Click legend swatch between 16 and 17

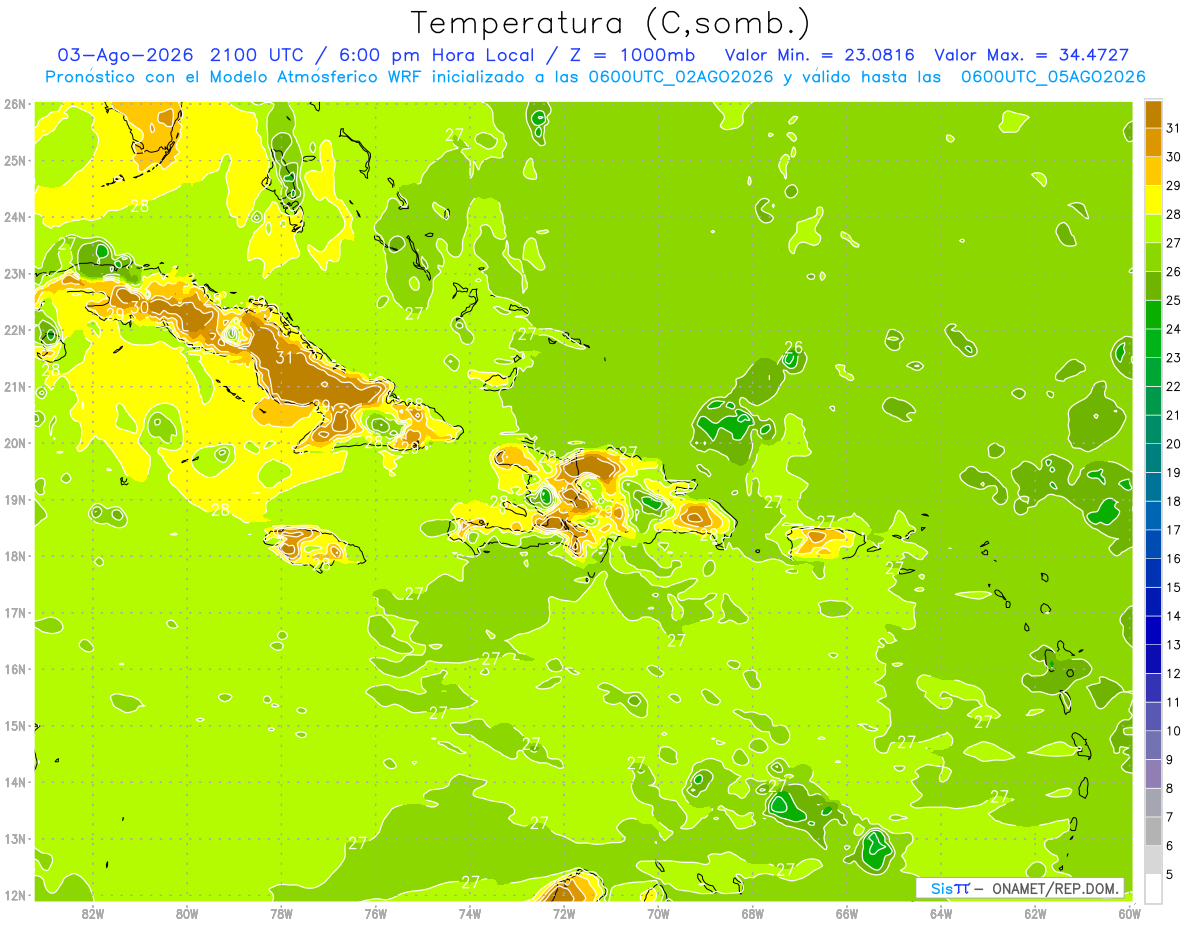(x=1153, y=544)
